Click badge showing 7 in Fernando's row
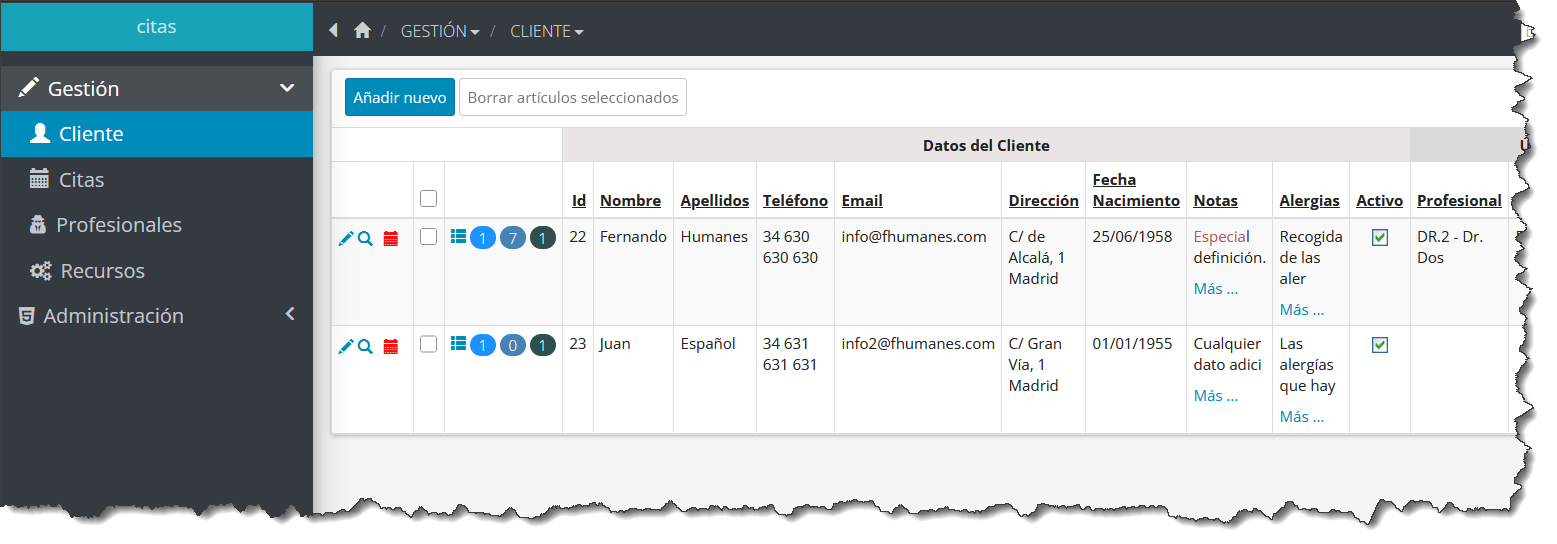Image resolution: width=1557 pixels, height=544 pixels. coord(512,238)
